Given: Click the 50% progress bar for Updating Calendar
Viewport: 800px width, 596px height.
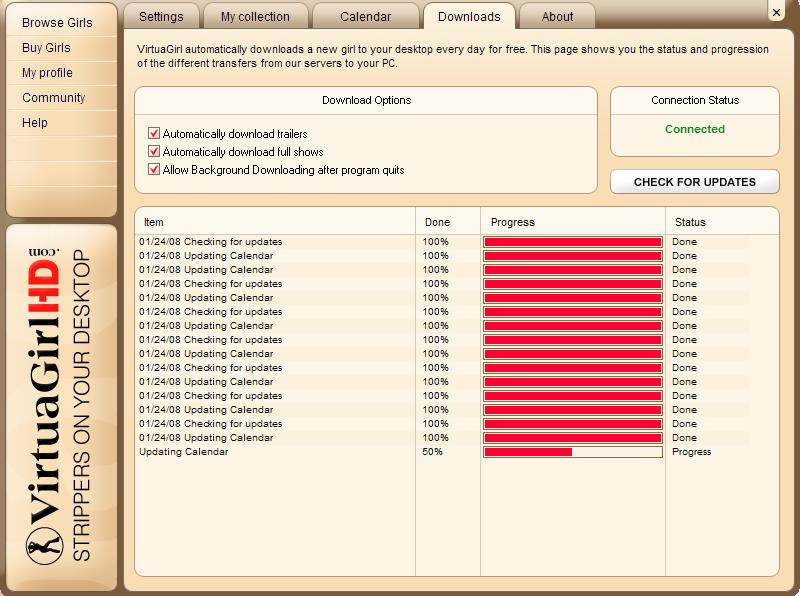Looking at the screenshot, I should coord(572,452).
